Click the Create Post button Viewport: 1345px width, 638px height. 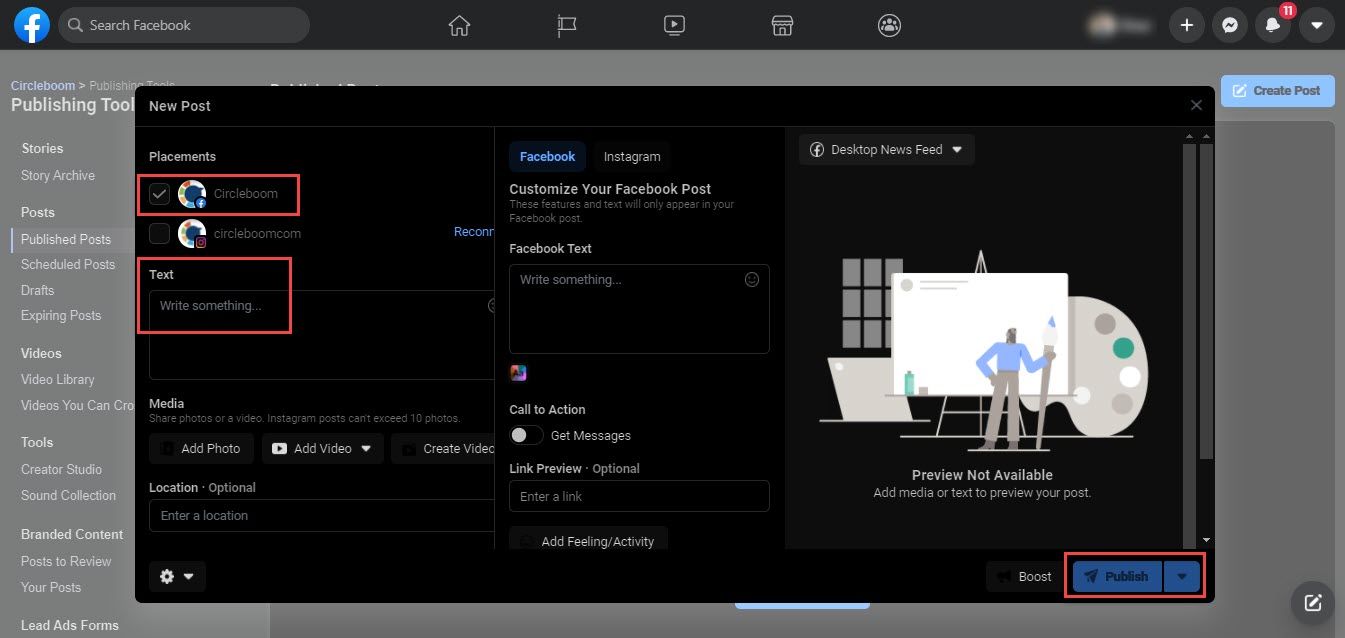[x=1277, y=91]
